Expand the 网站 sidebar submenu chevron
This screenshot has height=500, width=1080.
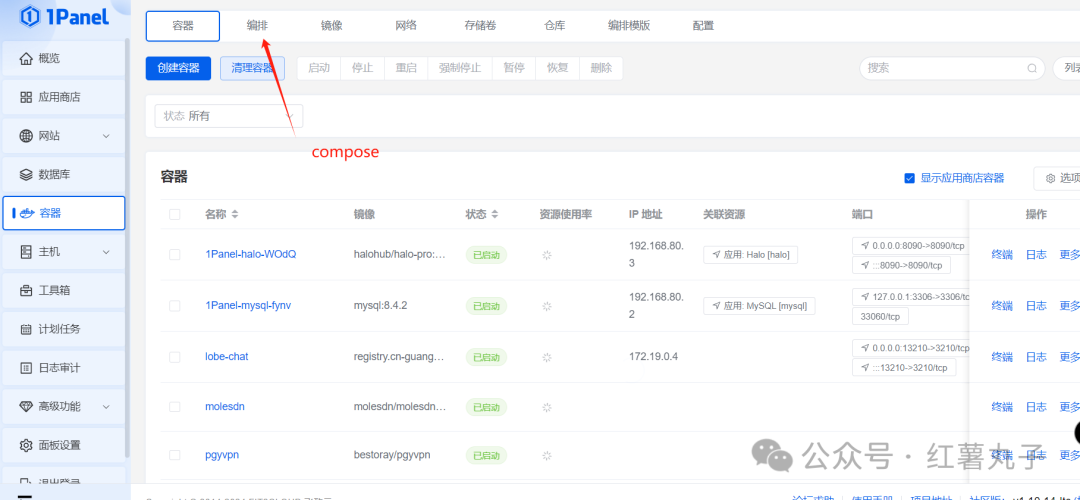point(106,136)
